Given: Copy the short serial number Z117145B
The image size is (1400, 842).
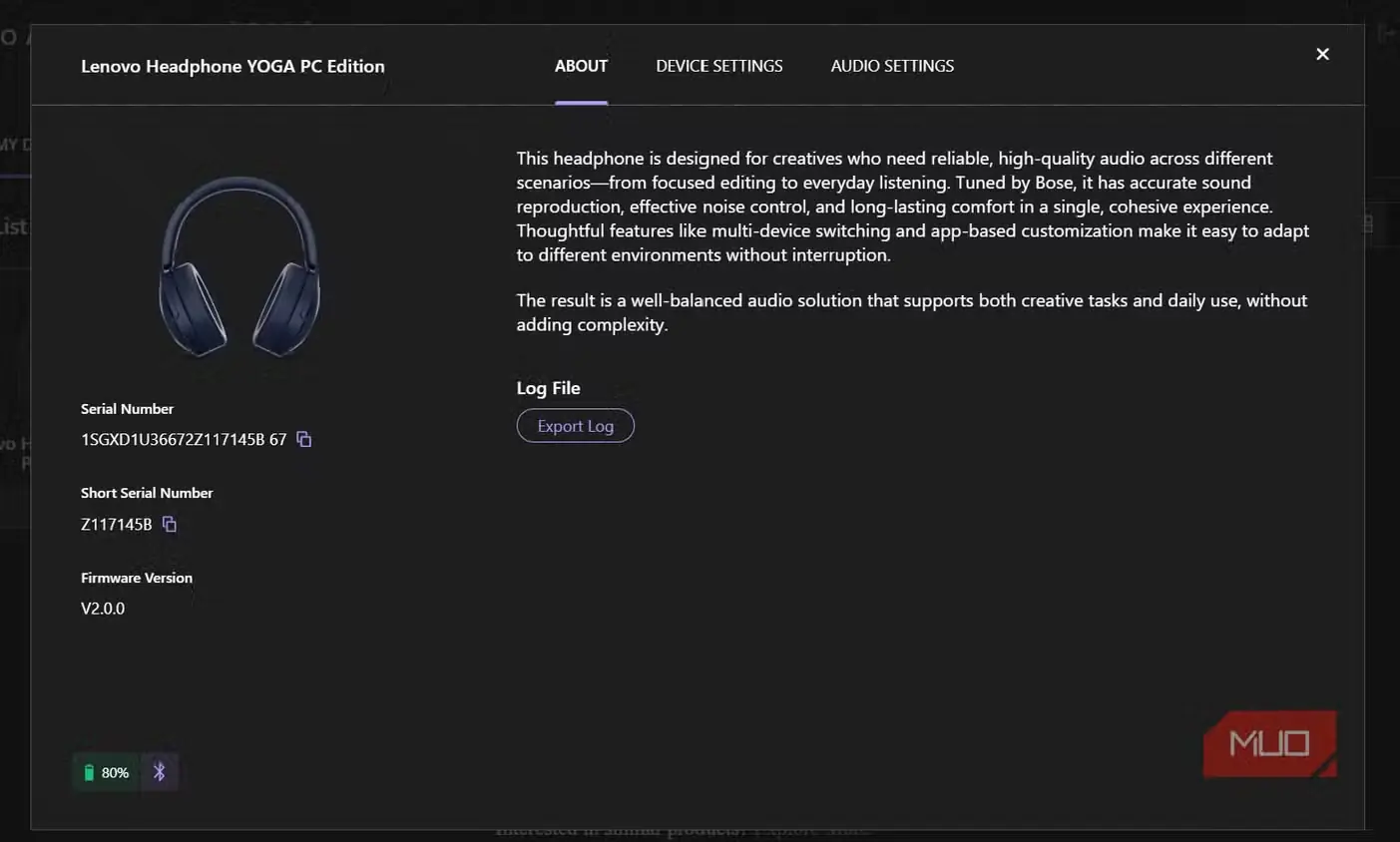Looking at the screenshot, I should click(x=170, y=524).
